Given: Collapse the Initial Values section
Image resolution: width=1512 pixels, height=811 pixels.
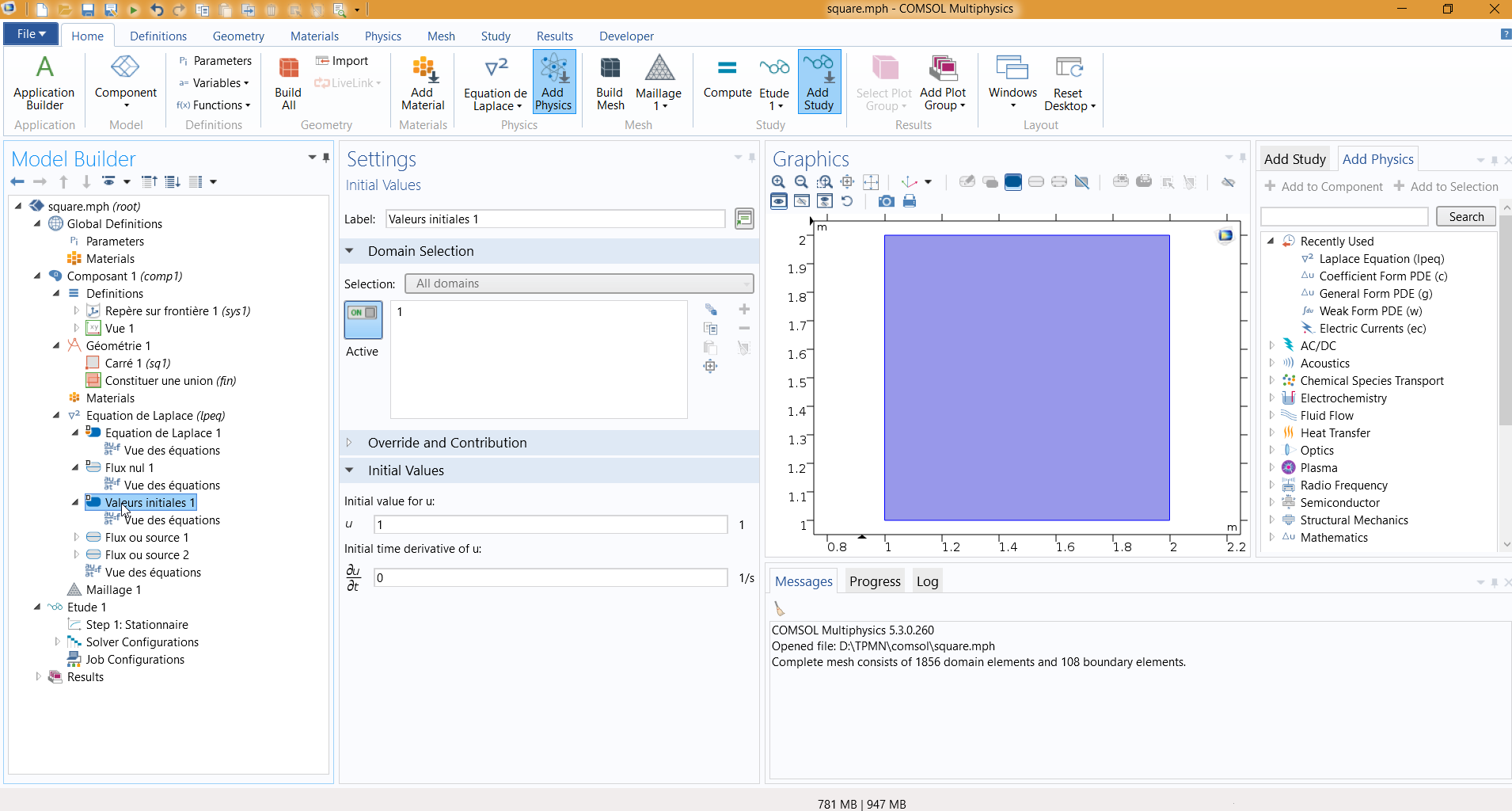Looking at the screenshot, I should [349, 470].
